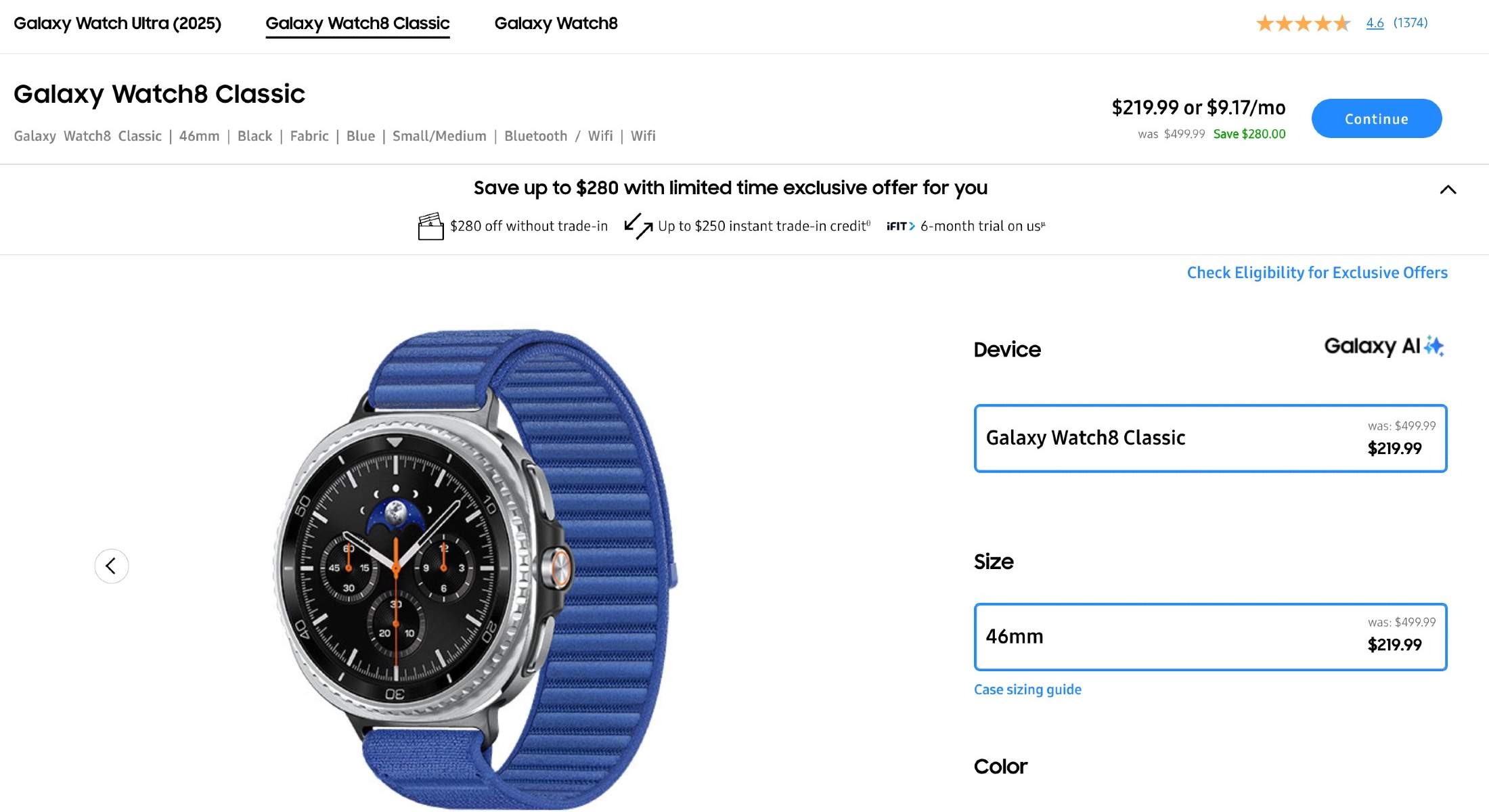The width and height of the screenshot is (1489, 812).
Task: Collapse the exclusive offer banner chevron
Action: click(1448, 190)
